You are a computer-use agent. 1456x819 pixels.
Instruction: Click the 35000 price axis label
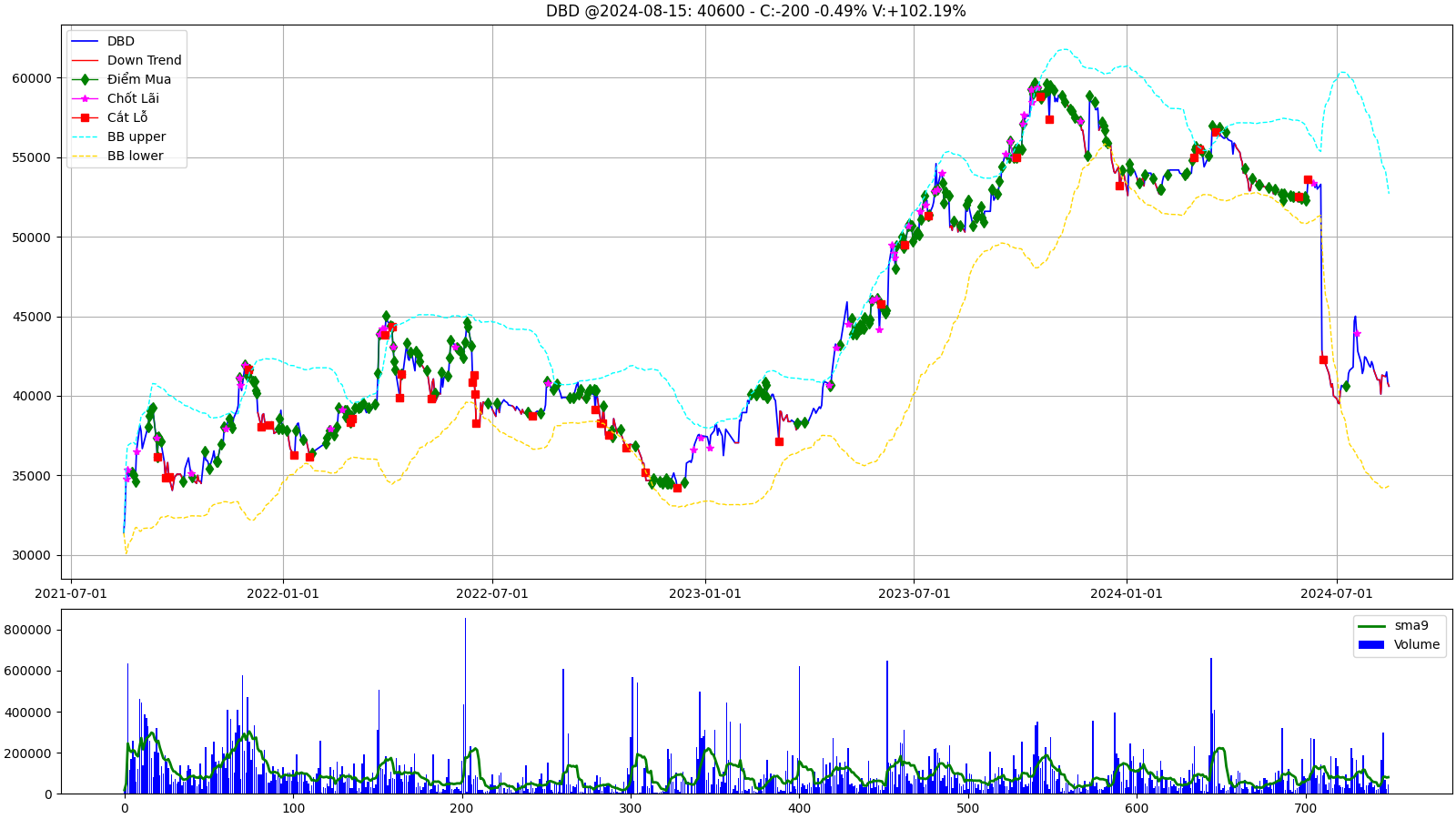tap(32, 476)
